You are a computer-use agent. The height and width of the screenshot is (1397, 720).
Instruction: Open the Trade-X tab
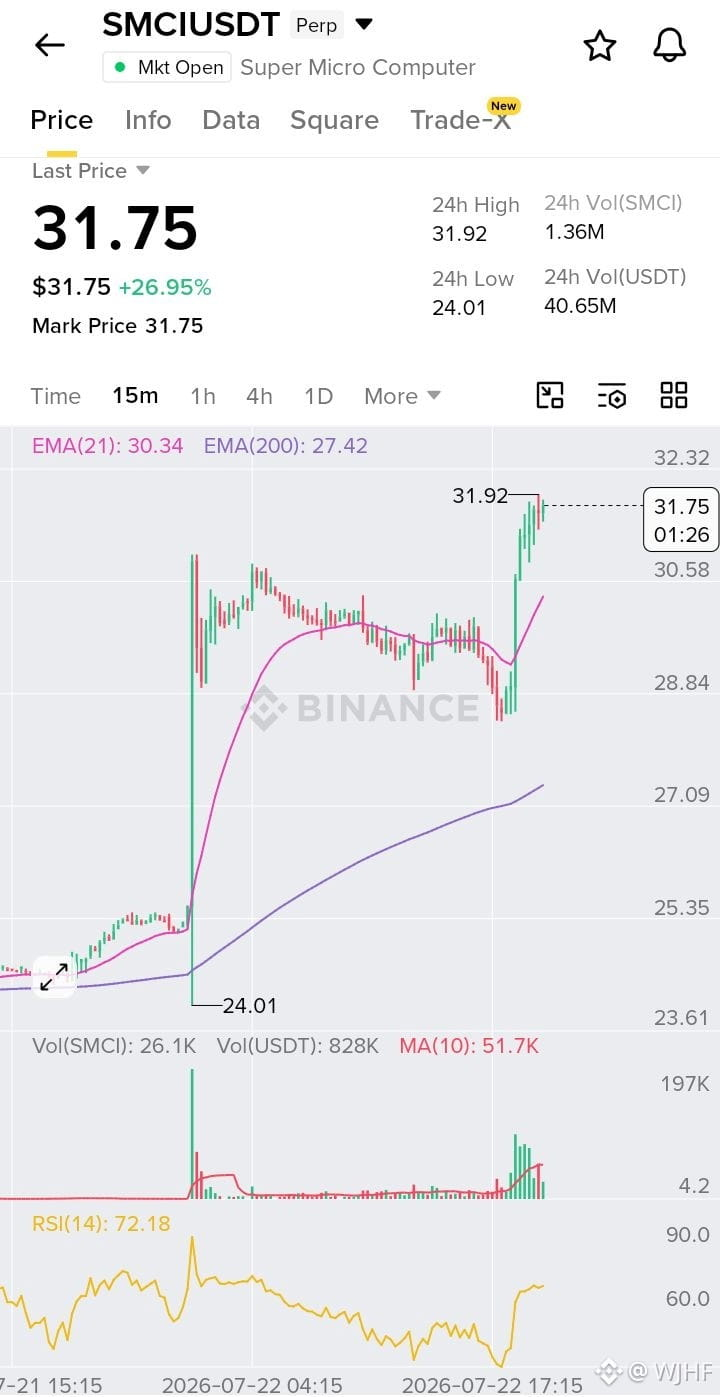coord(461,120)
